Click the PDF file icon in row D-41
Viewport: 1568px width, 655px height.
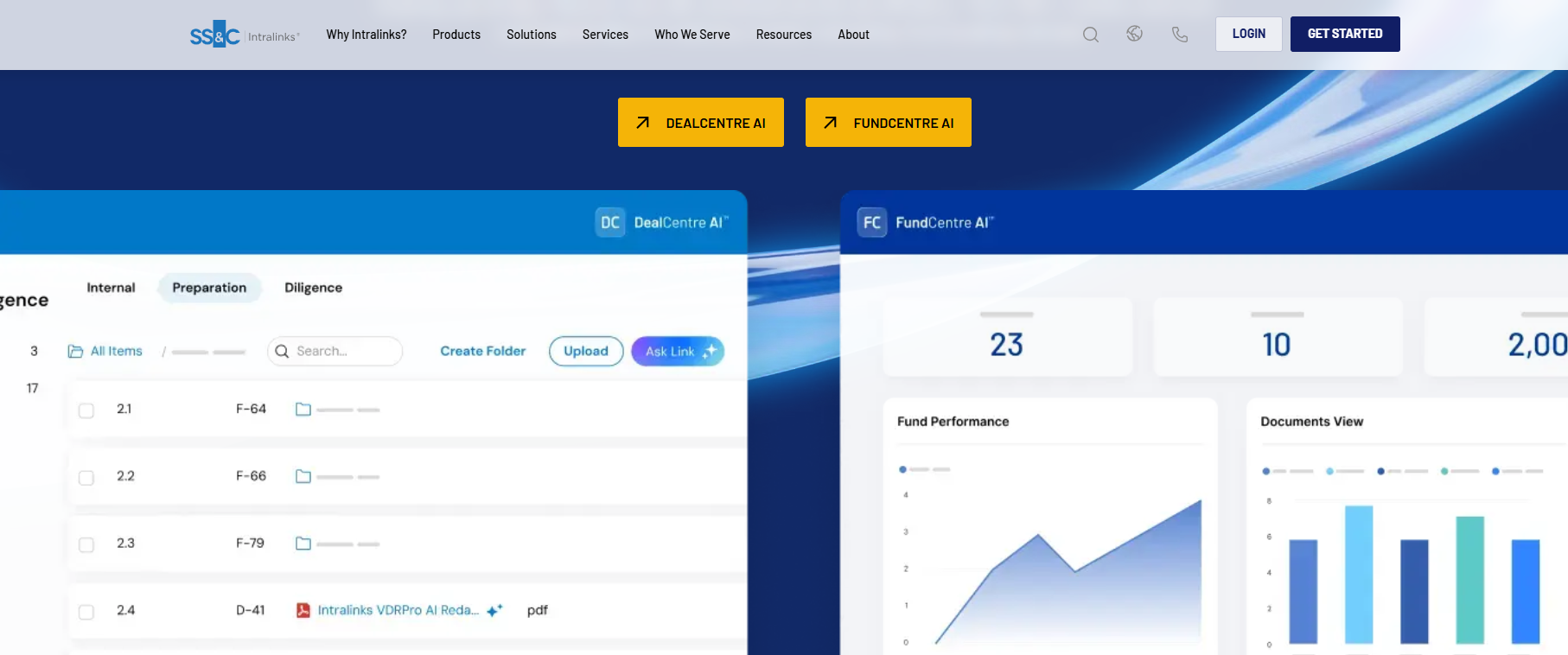[303, 610]
